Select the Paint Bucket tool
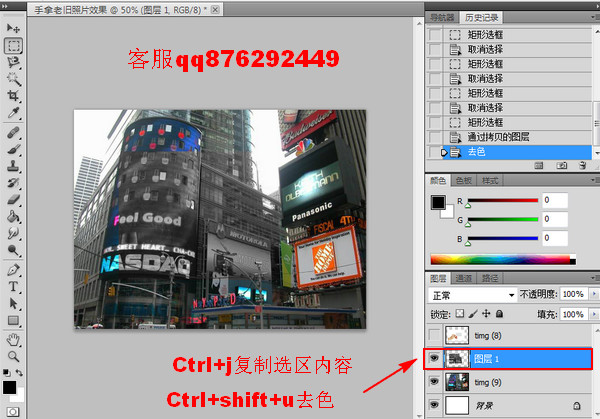 (13, 217)
